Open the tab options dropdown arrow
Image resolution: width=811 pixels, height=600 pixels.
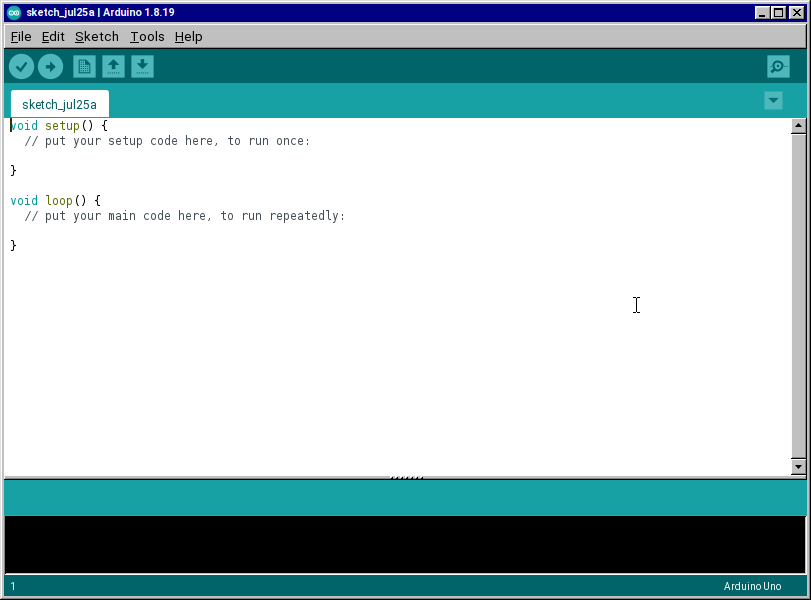pyautogui.click(x=773, y=100)
